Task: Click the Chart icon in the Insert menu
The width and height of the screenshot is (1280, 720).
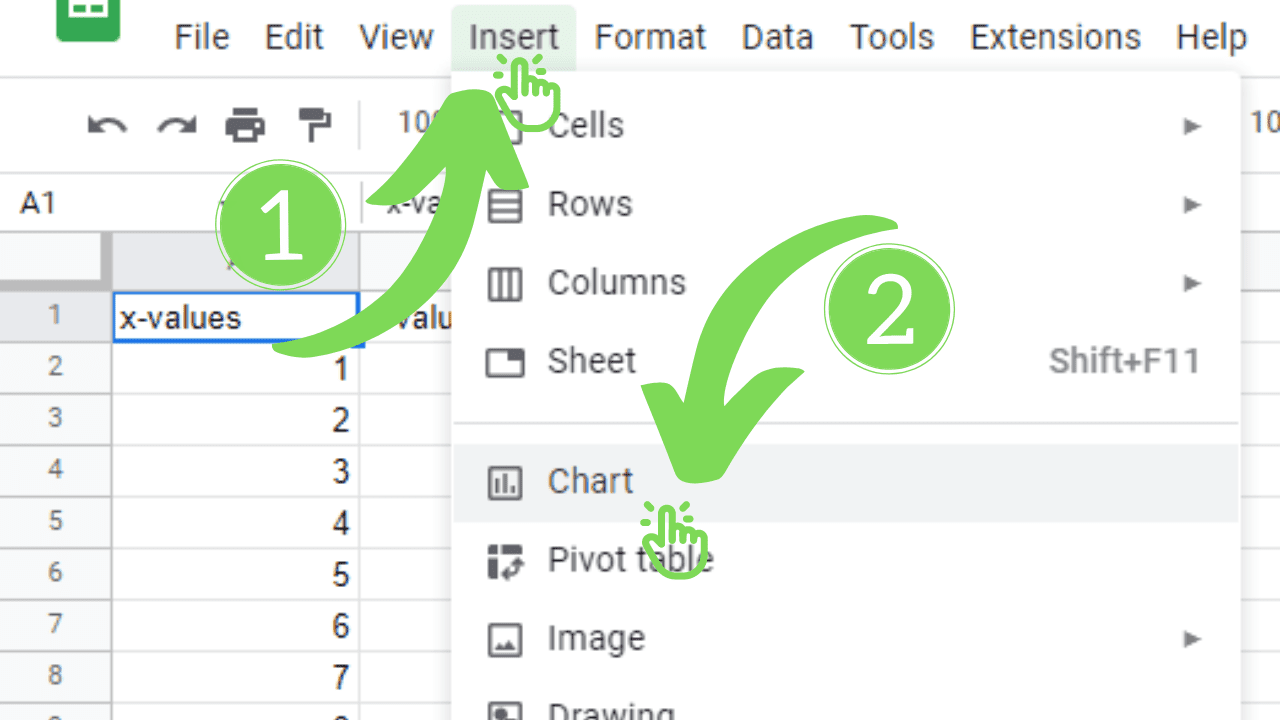Action: [x=505, y=482]
